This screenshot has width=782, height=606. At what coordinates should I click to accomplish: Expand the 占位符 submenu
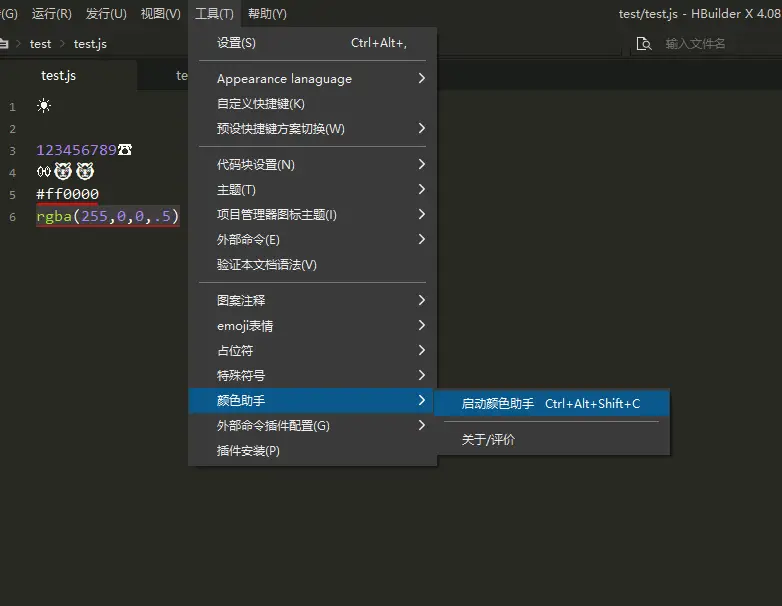pos(313,351)
